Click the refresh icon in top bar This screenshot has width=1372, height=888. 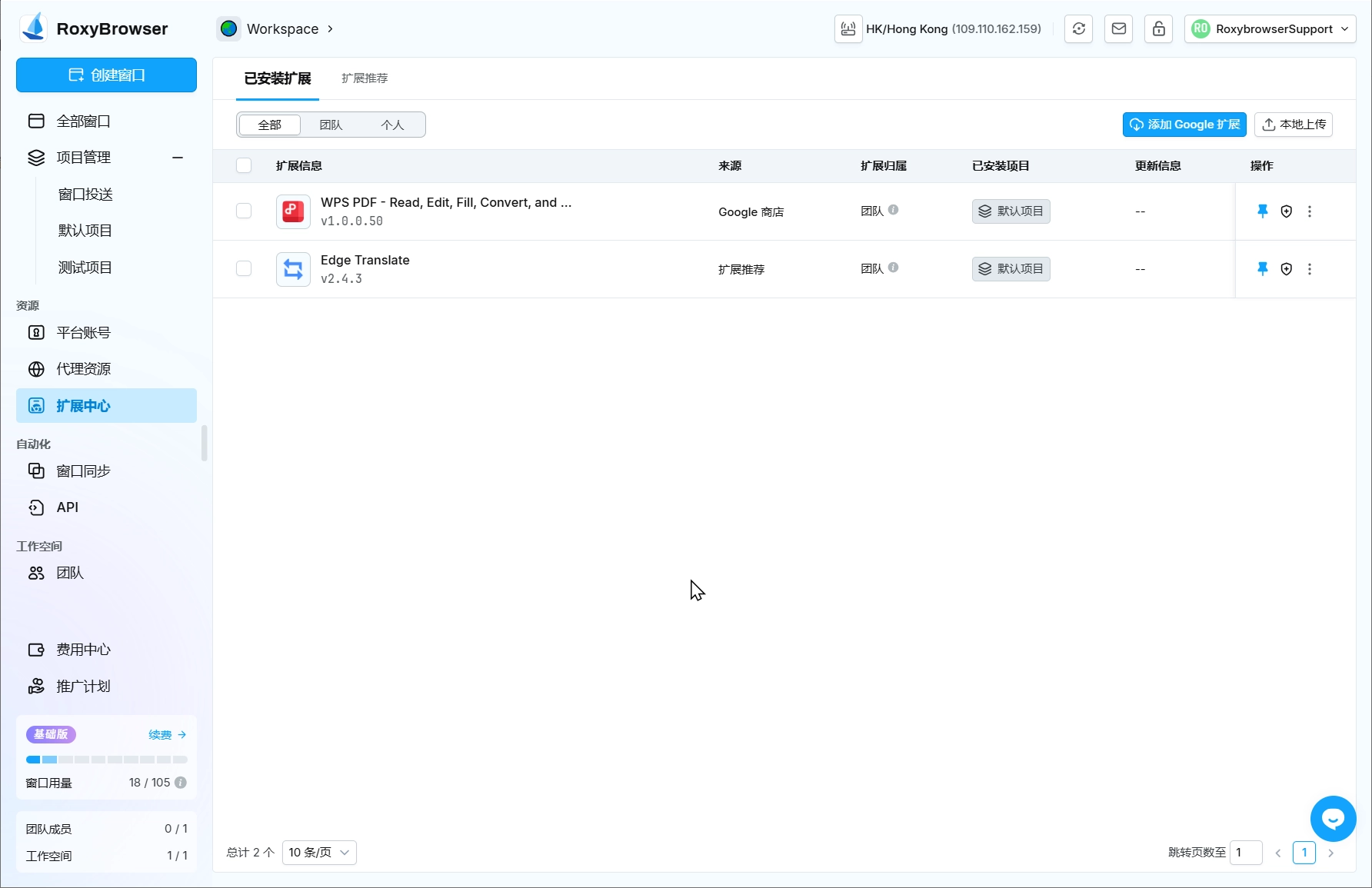[1079, 29]
